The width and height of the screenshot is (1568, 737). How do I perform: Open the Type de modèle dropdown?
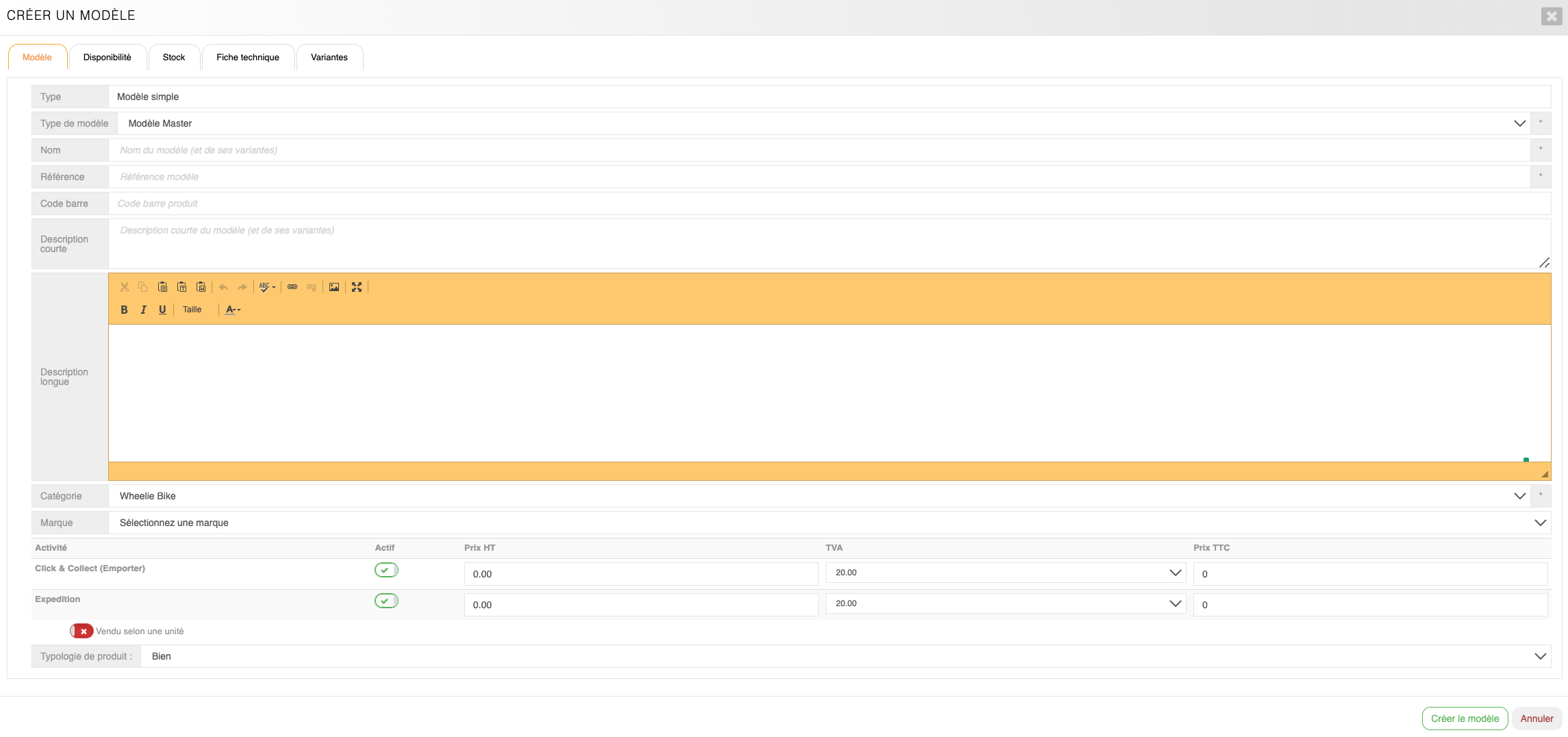(823, 123)
